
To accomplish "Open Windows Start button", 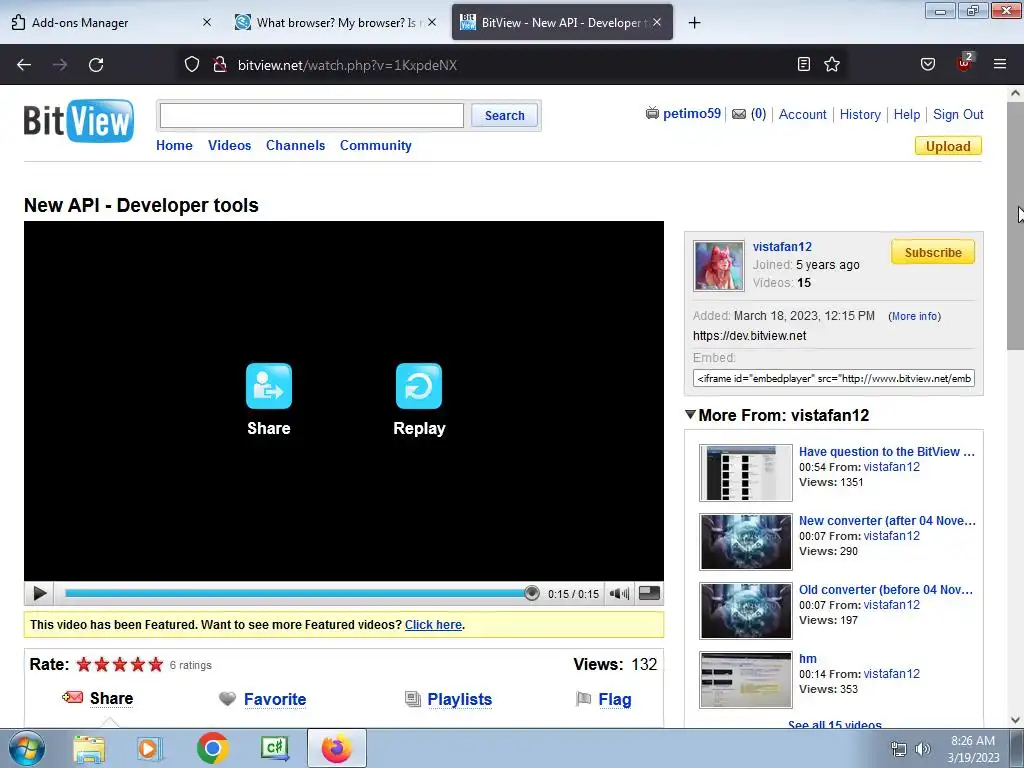I will (x=26, y=748).
